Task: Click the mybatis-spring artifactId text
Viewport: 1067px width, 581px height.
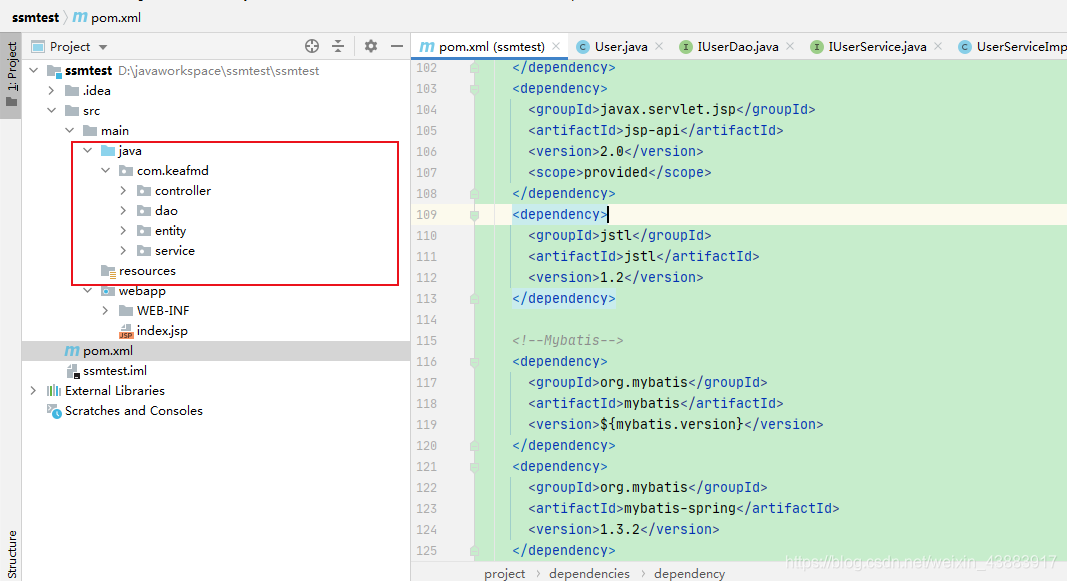Action: pyautogui.click(x=680, y=508)
